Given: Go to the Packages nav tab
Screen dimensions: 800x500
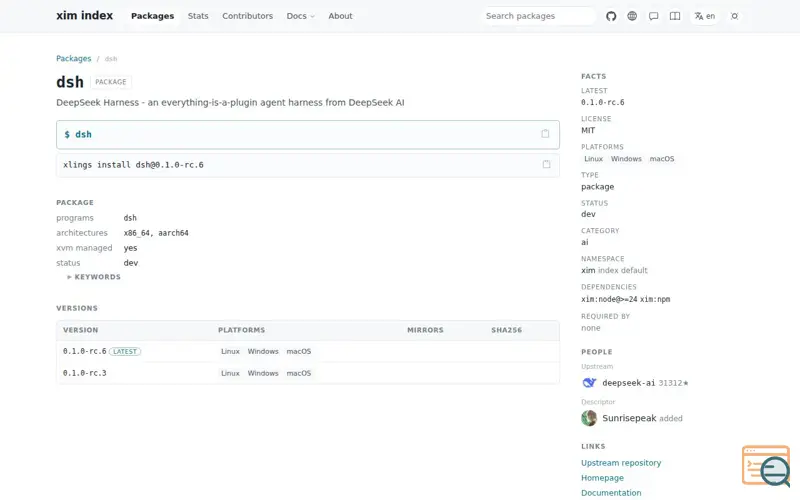Looking at the screenshot, I should (153, 16).
